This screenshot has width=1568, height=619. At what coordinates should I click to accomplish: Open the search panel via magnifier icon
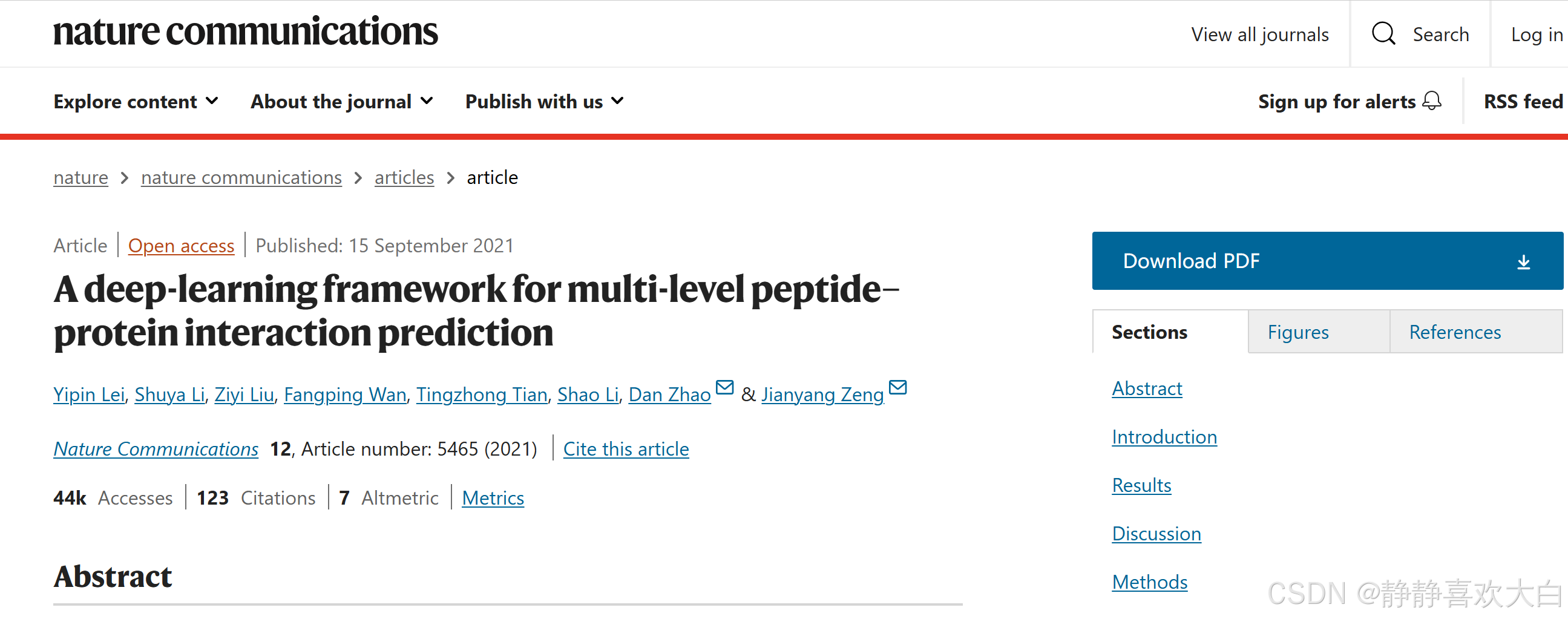[x=1383, y=34]
